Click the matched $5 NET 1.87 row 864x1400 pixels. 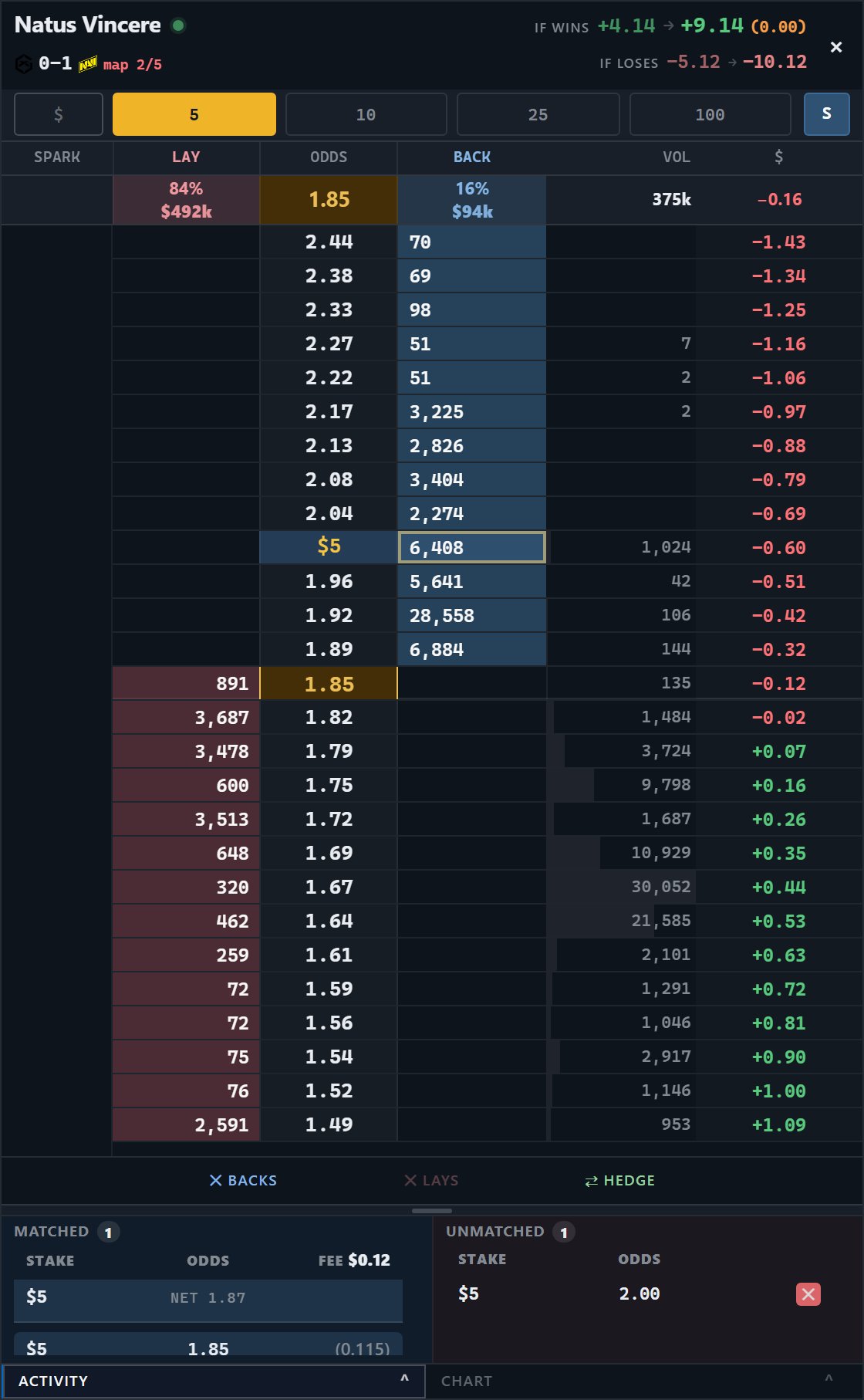[x=208, y=1300]
